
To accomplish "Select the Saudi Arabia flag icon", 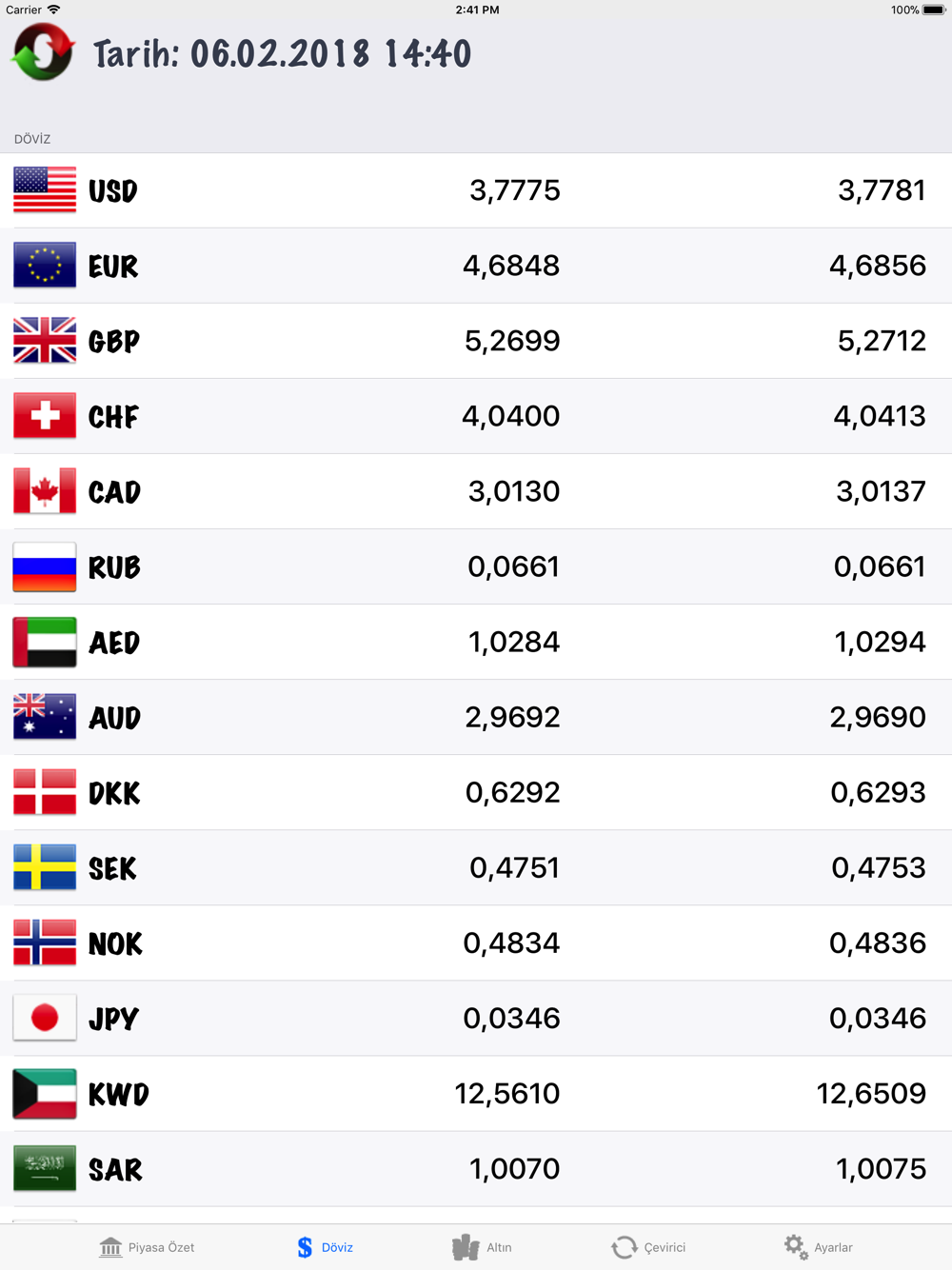I will 45,1169.
